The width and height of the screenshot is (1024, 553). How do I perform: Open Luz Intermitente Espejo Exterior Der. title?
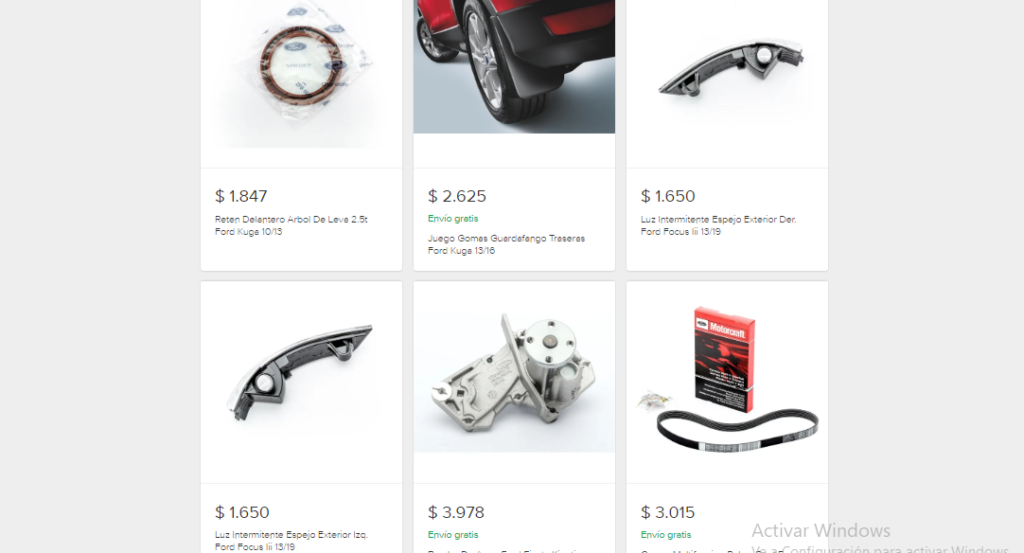718,225
